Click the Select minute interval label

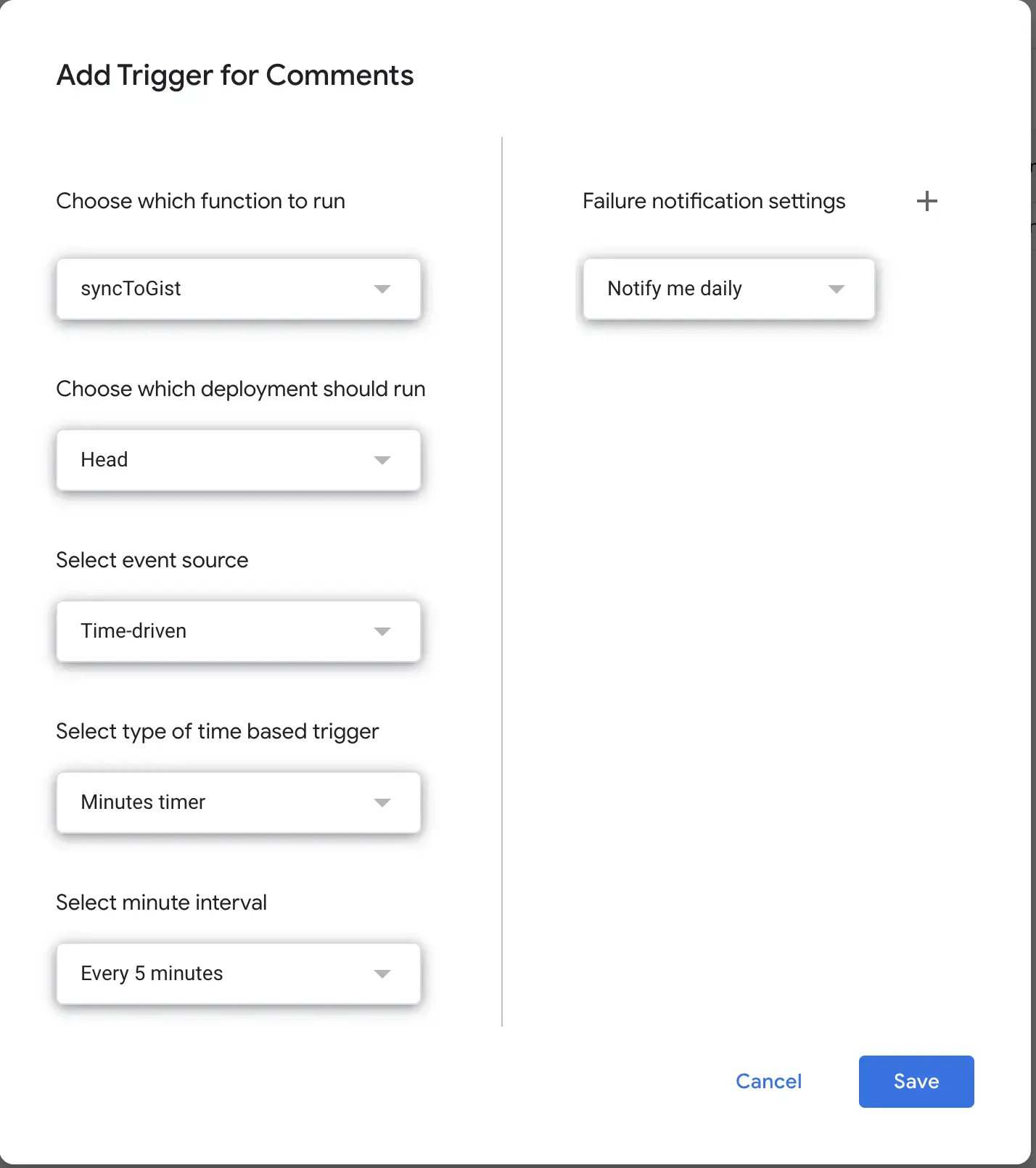[x=161, y=902]
